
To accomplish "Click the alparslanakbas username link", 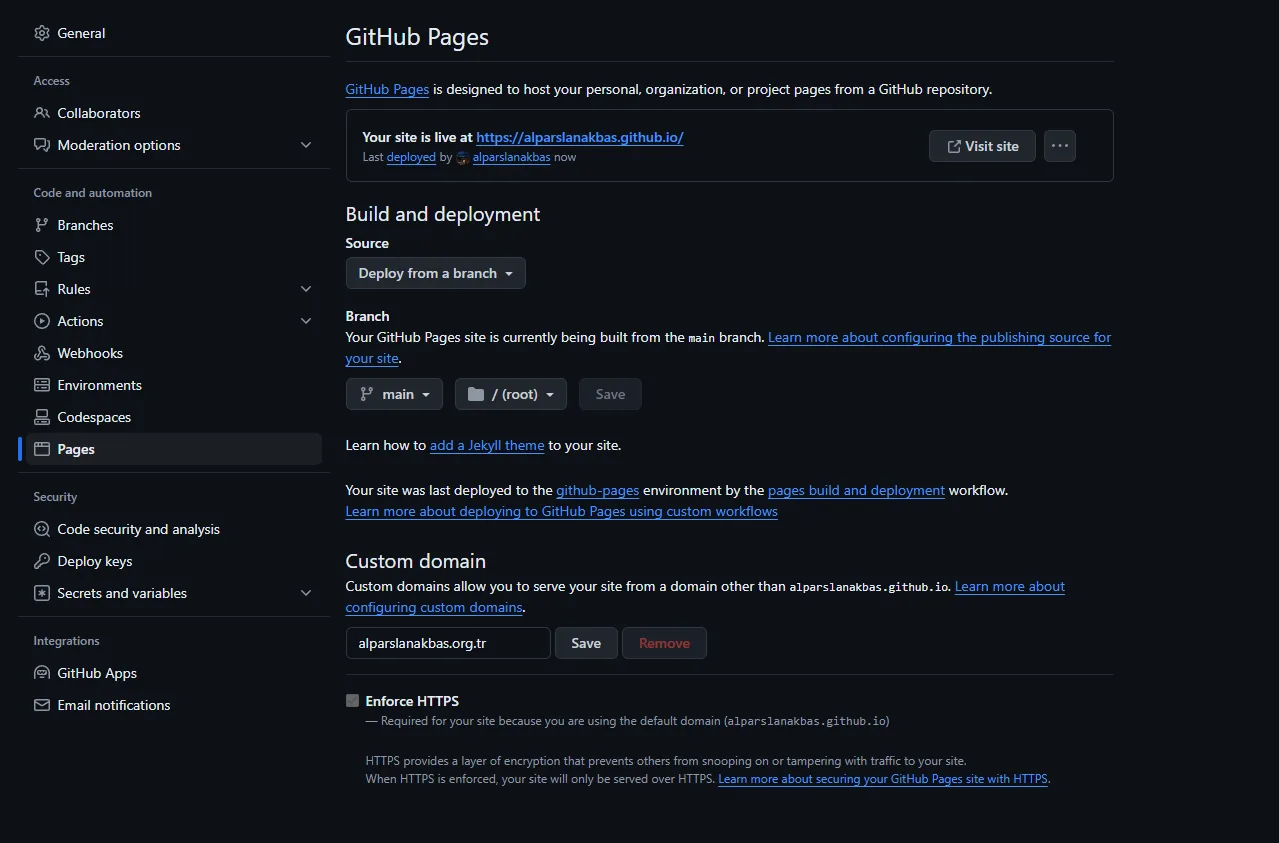I will coord(511,157).
